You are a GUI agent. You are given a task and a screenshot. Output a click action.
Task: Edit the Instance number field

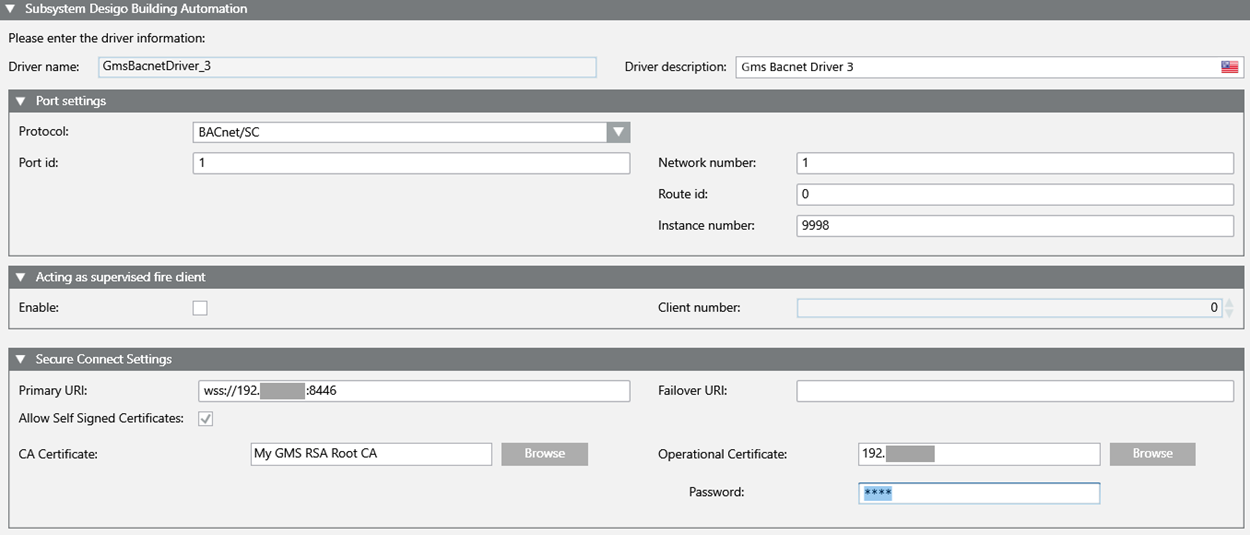1014,225
